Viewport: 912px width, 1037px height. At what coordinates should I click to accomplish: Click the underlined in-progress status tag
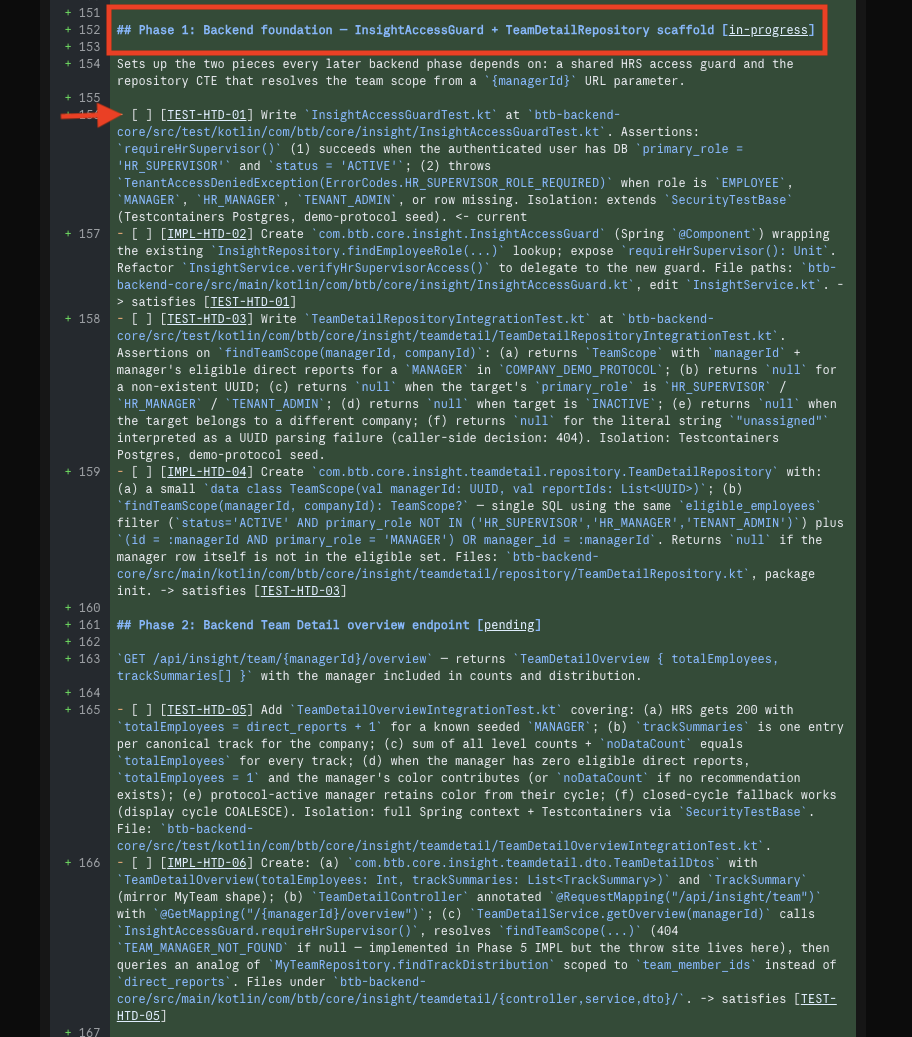768,30
